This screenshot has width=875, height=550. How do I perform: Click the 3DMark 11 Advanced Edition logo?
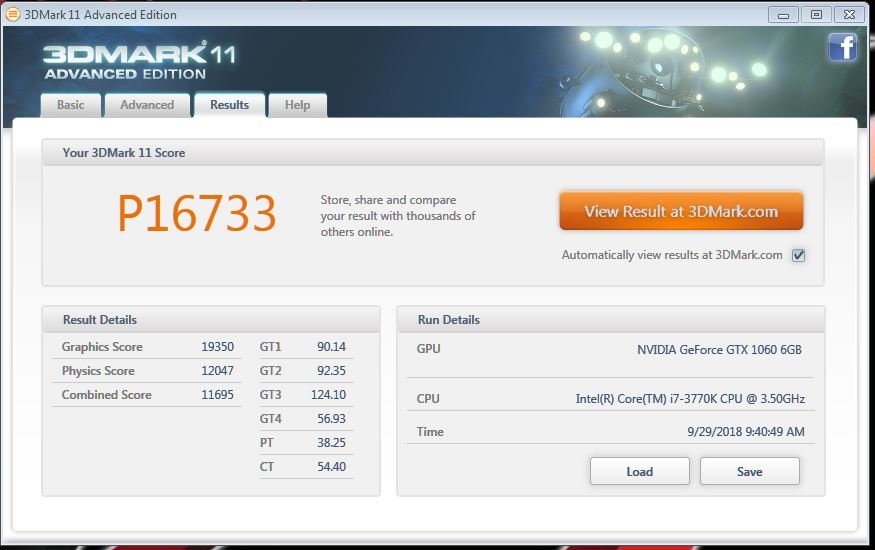pyautogui.click(x=140, y=60)
